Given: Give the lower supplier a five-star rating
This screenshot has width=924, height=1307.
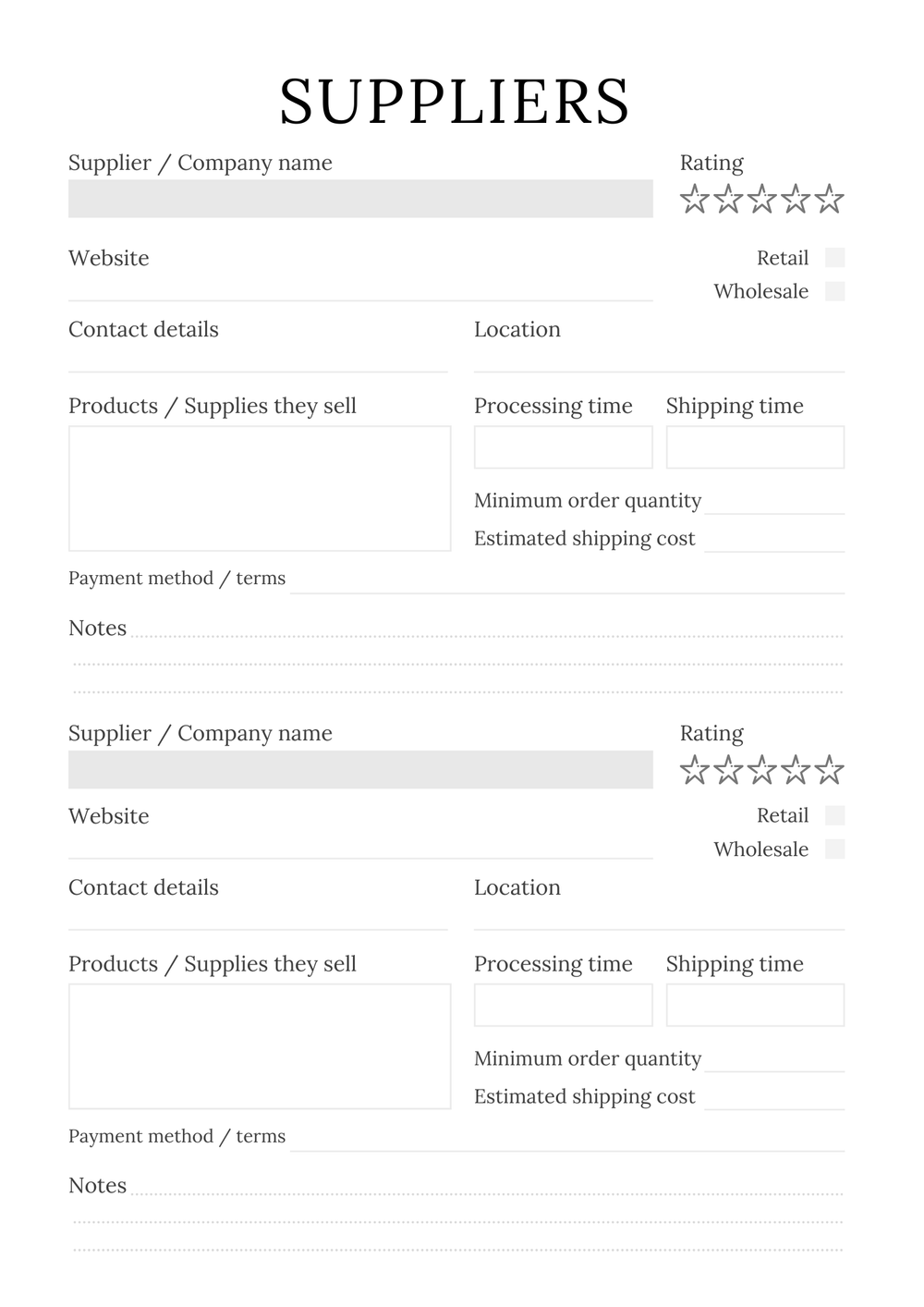Looking at the screenshot, I should click(x=830, y=769).
